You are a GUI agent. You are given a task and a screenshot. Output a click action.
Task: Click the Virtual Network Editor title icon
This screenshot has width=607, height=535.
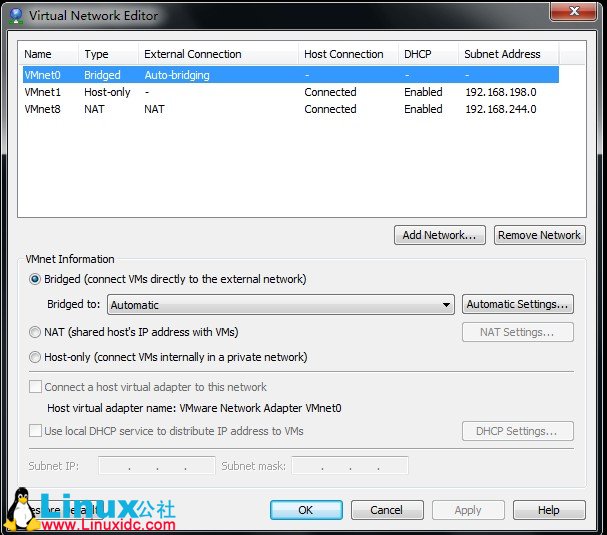(x=16, y=15)
